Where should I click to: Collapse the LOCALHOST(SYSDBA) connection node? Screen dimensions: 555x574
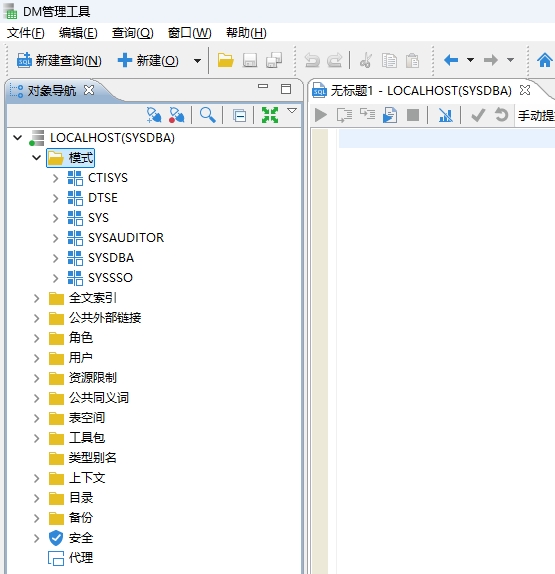tap(18, 138)
